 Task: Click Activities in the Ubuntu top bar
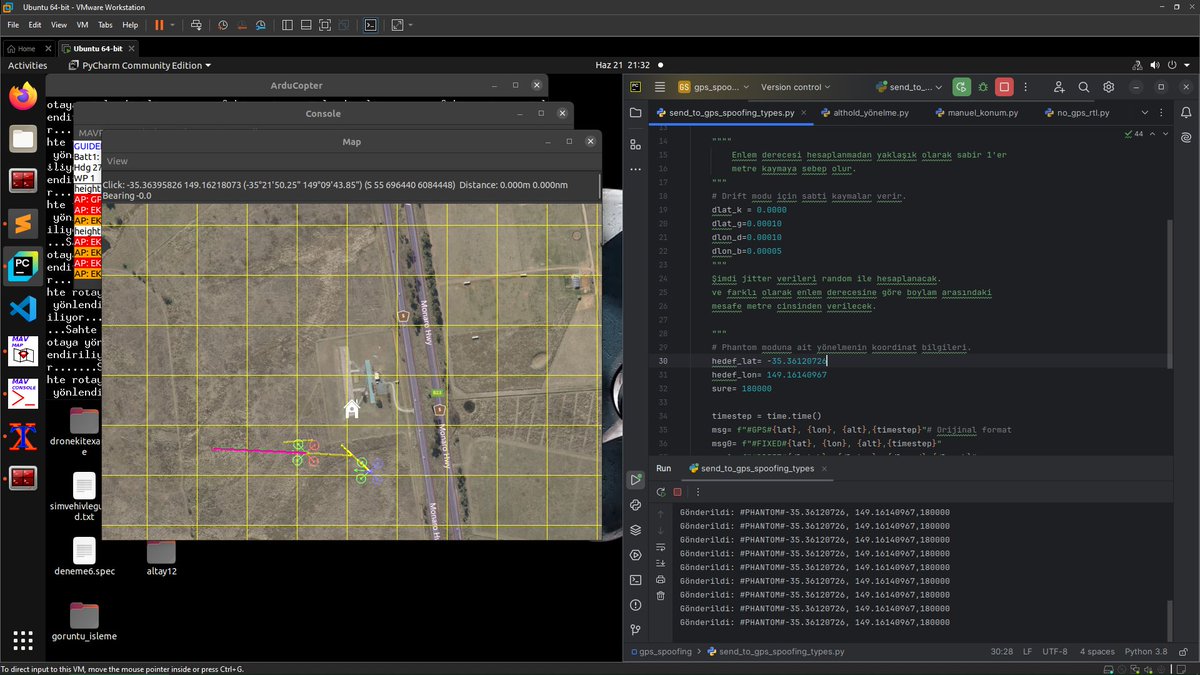pyautogui.click(x=28, y=66)
